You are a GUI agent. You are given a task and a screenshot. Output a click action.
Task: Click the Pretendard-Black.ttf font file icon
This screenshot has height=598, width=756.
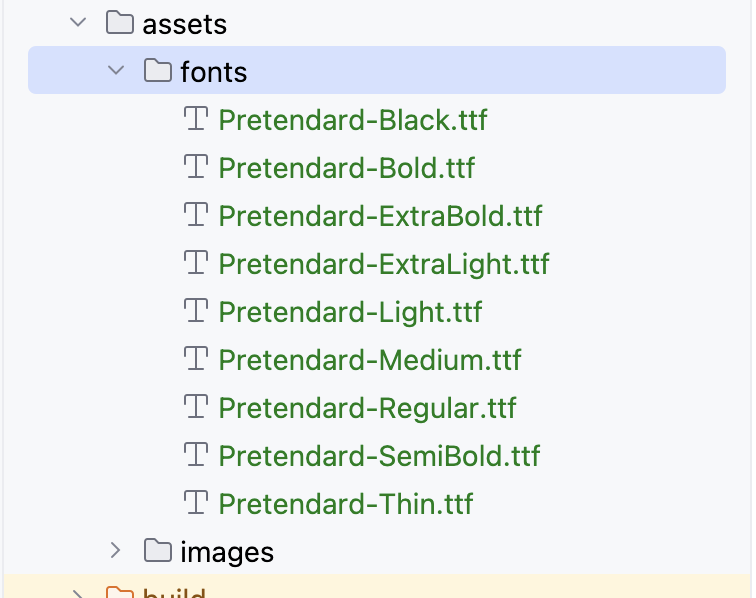pyautogui.click(x=196, y=120)
